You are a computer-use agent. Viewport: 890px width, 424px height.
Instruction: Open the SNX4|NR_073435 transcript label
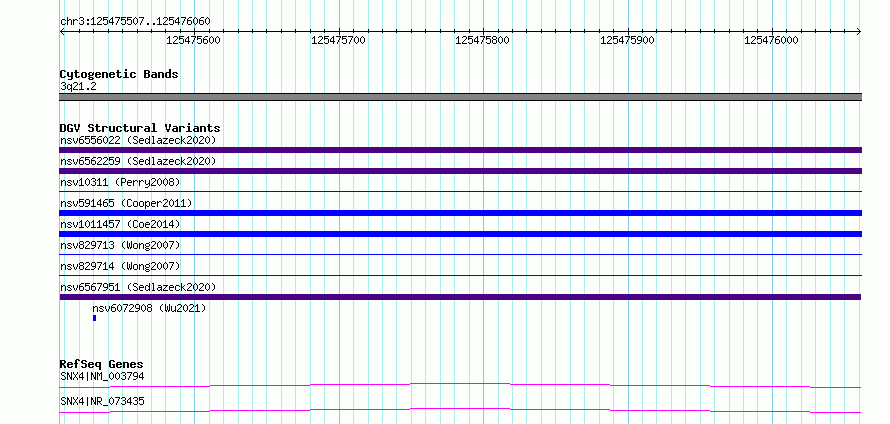click(x=102, y=401)
